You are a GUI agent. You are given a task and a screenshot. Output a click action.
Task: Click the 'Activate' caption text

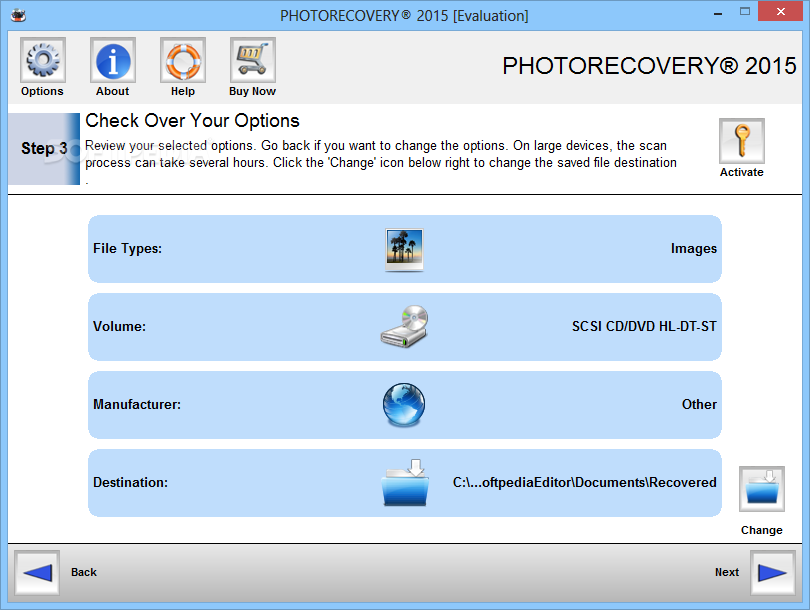point(742,173)
